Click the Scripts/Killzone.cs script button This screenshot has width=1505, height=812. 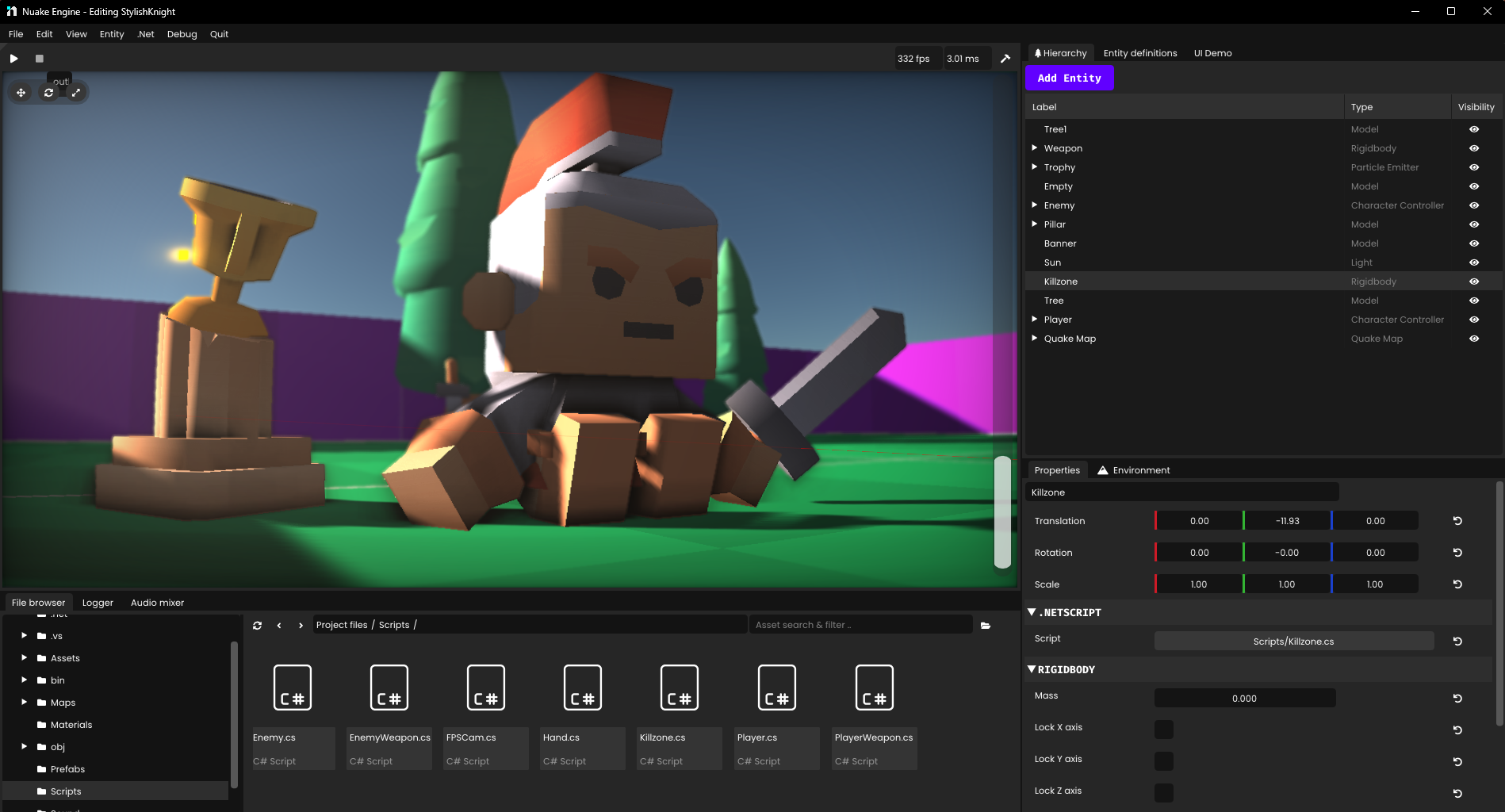click(1294, 642)
